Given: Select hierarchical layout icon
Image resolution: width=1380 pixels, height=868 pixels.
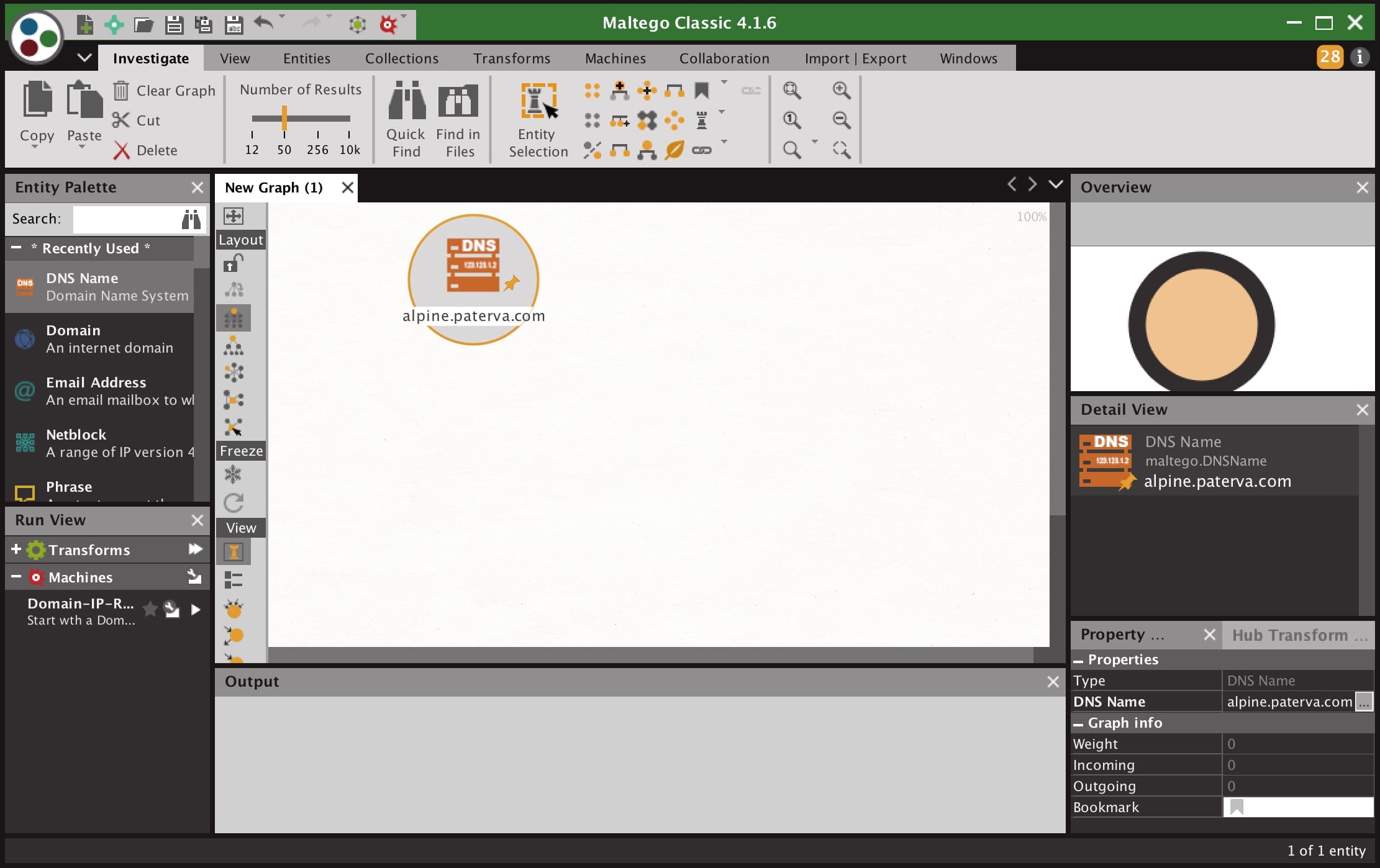Looking at the screenshot, I should point(234,346).
